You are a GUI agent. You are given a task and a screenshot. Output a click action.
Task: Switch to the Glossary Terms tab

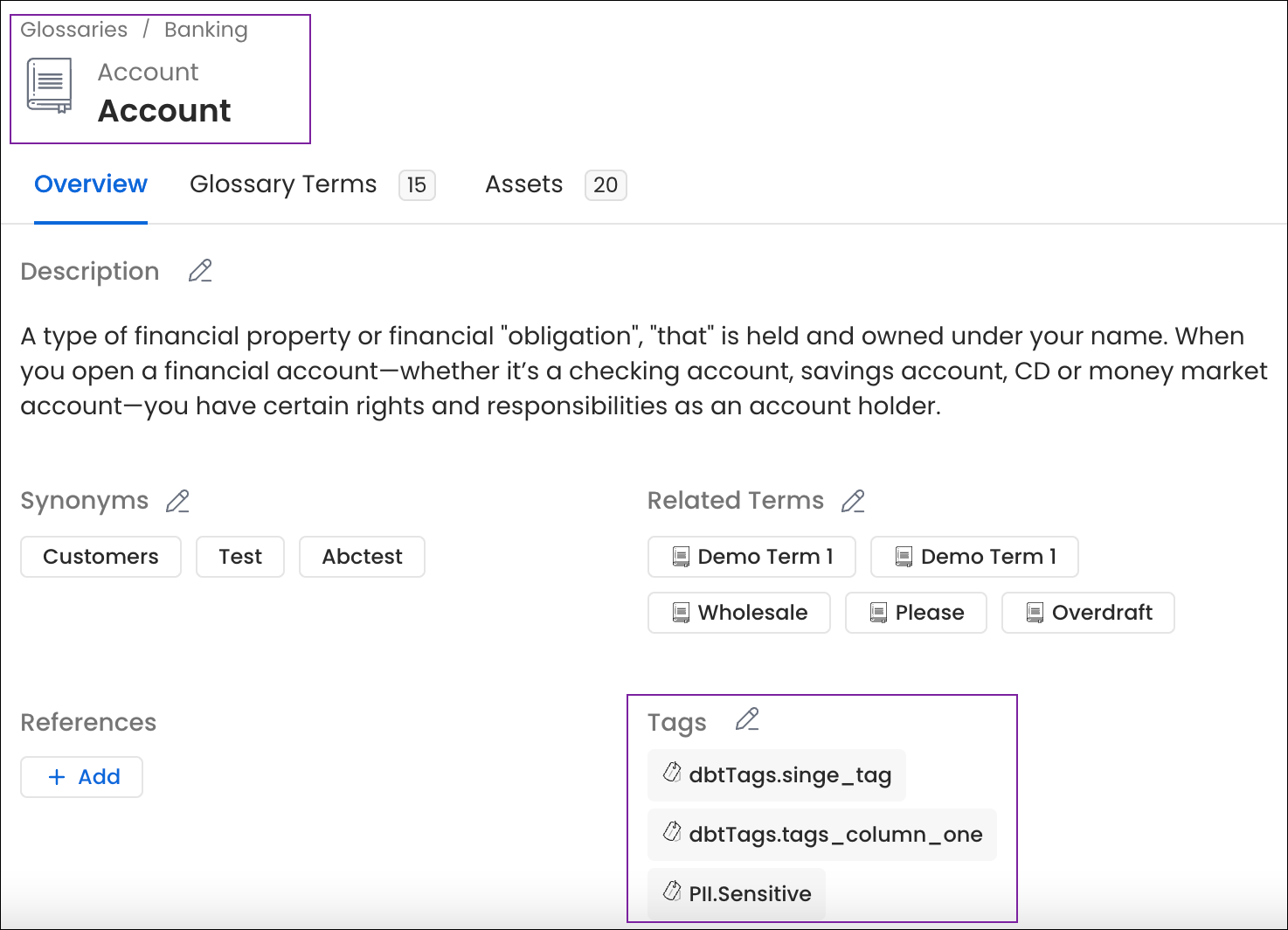[283, 184]
